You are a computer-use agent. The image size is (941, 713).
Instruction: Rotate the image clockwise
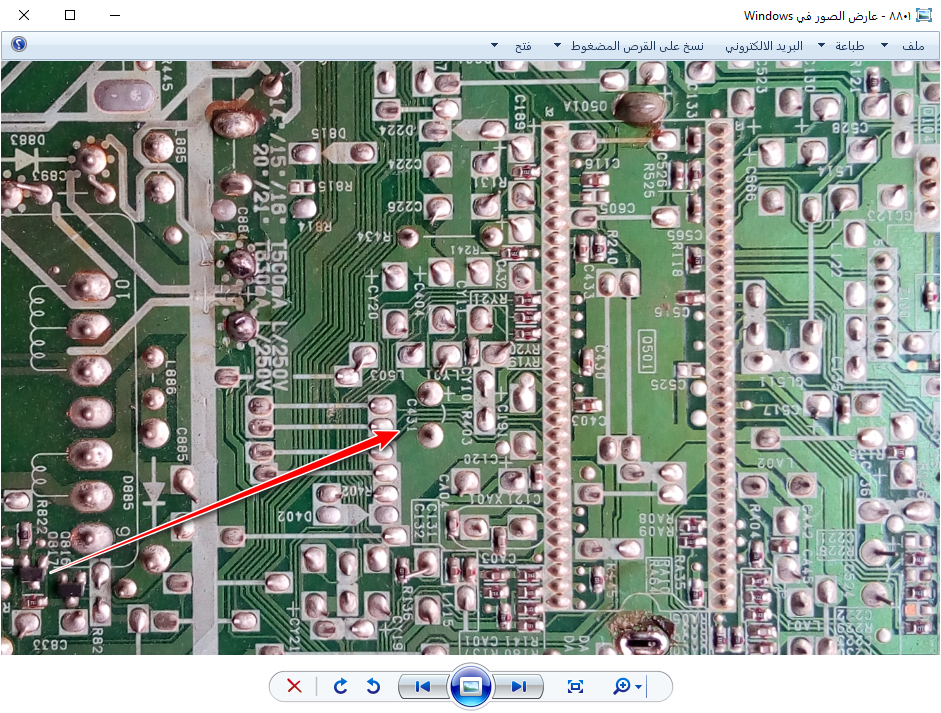tap(341, 686)
